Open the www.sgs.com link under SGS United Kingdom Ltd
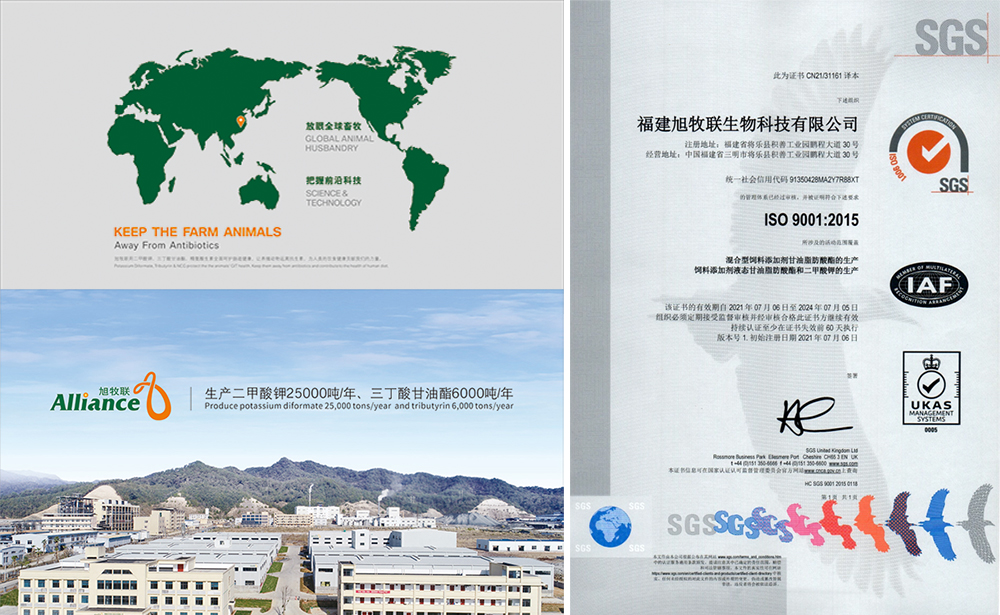This screenshot has height=615, width=1000. [843, 463]
